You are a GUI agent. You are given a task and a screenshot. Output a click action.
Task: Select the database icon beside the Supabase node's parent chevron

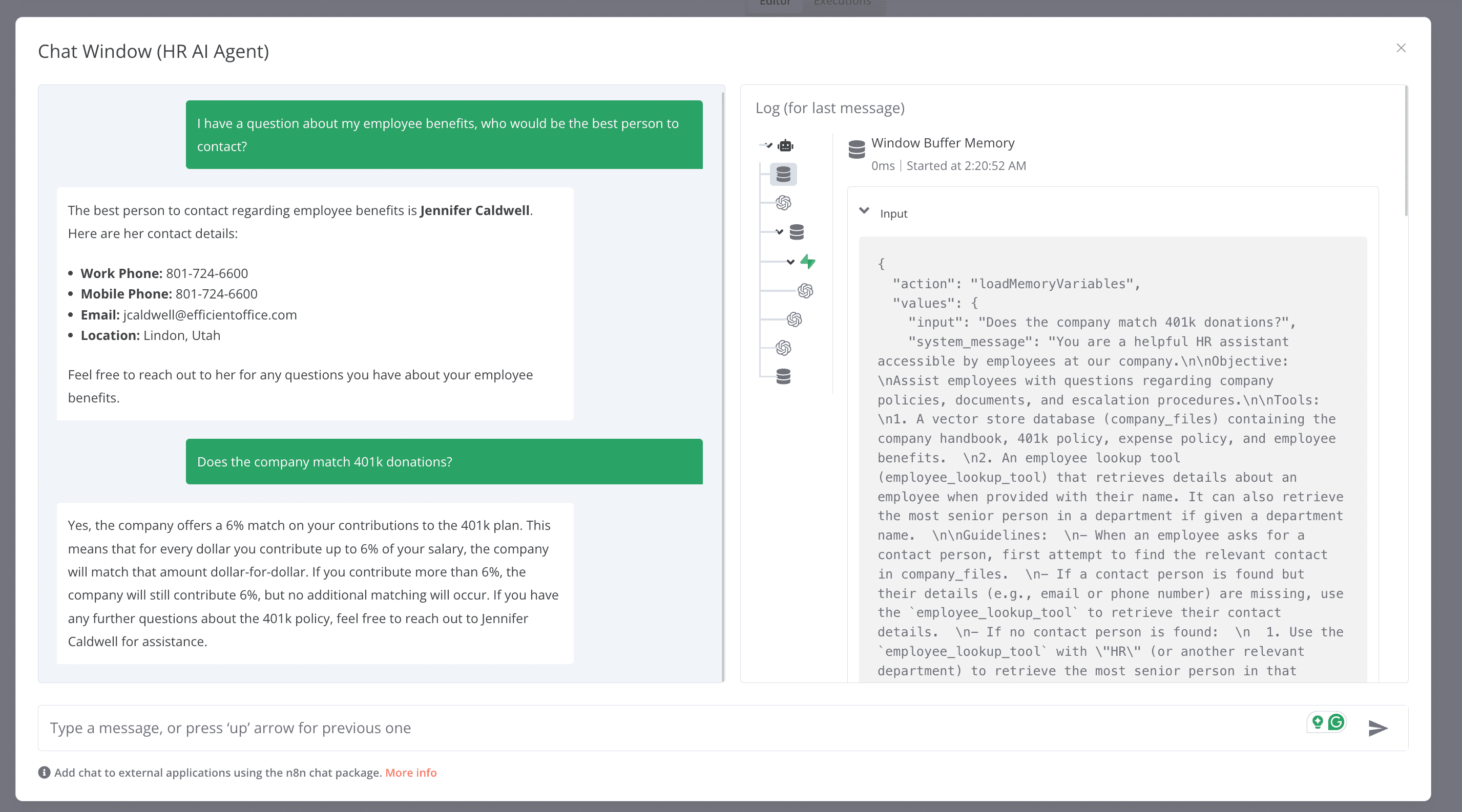tap(797, 232)
